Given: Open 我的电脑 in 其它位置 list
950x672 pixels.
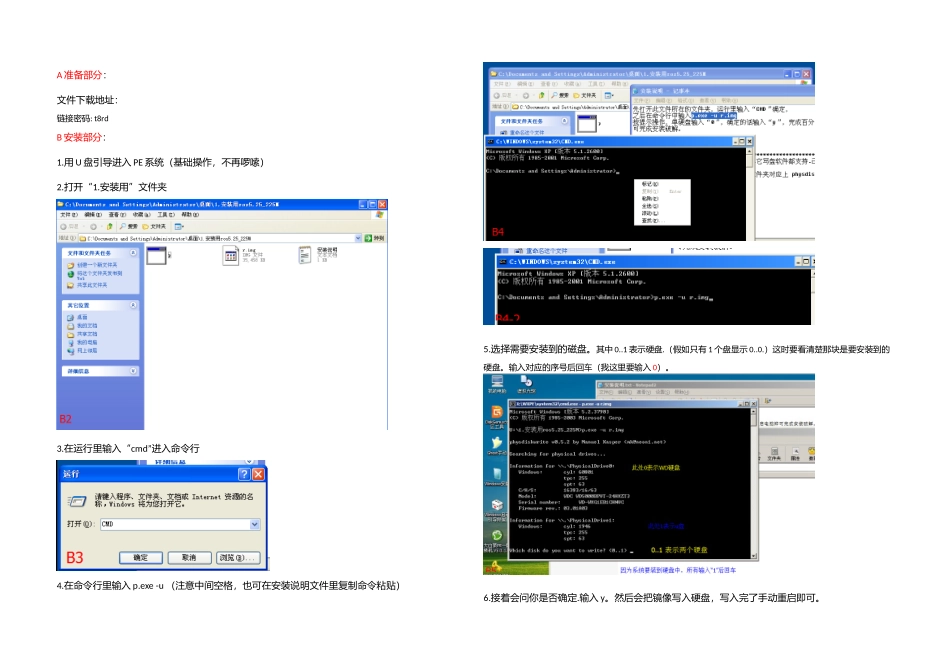Looking at the screenshot, I should (x=82, y=342).
